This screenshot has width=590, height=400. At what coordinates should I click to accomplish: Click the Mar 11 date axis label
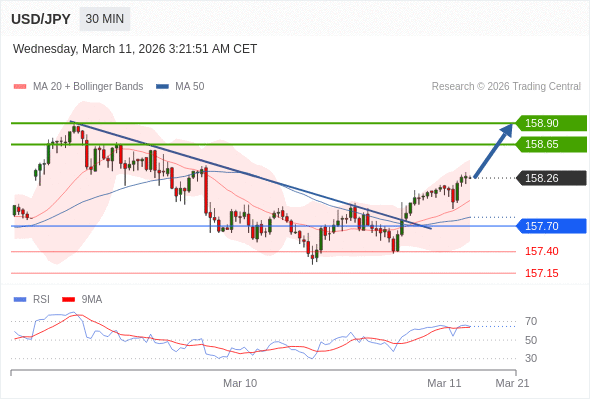click(444, 383)
